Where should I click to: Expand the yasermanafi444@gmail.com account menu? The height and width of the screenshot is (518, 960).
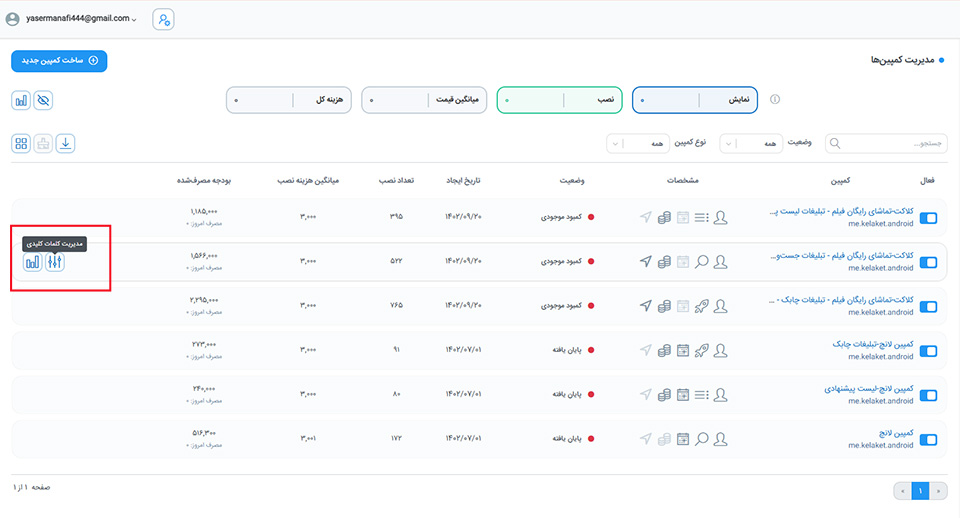[70, 19]
